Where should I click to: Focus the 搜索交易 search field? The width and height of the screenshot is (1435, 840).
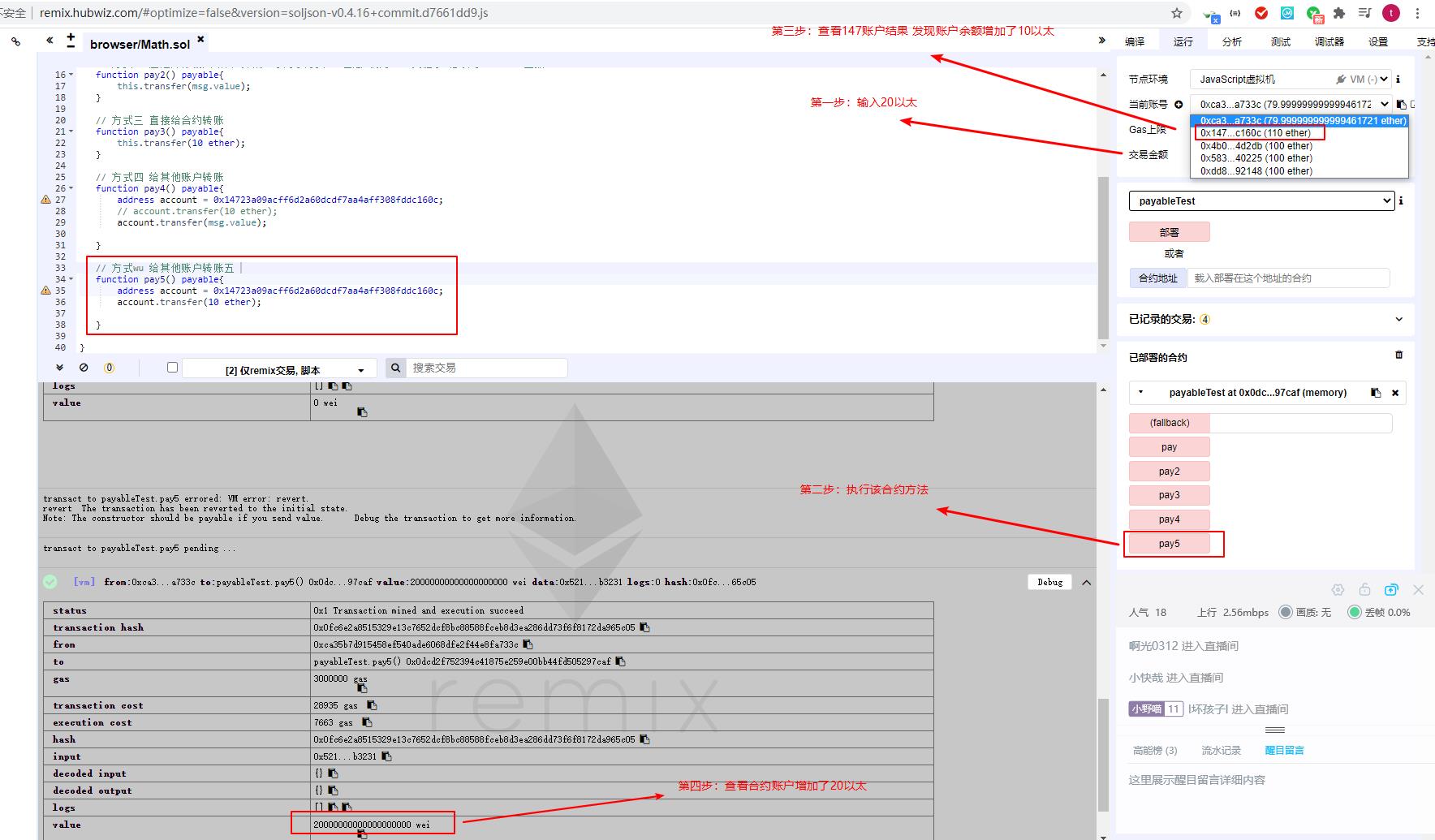tap(486, 368)
